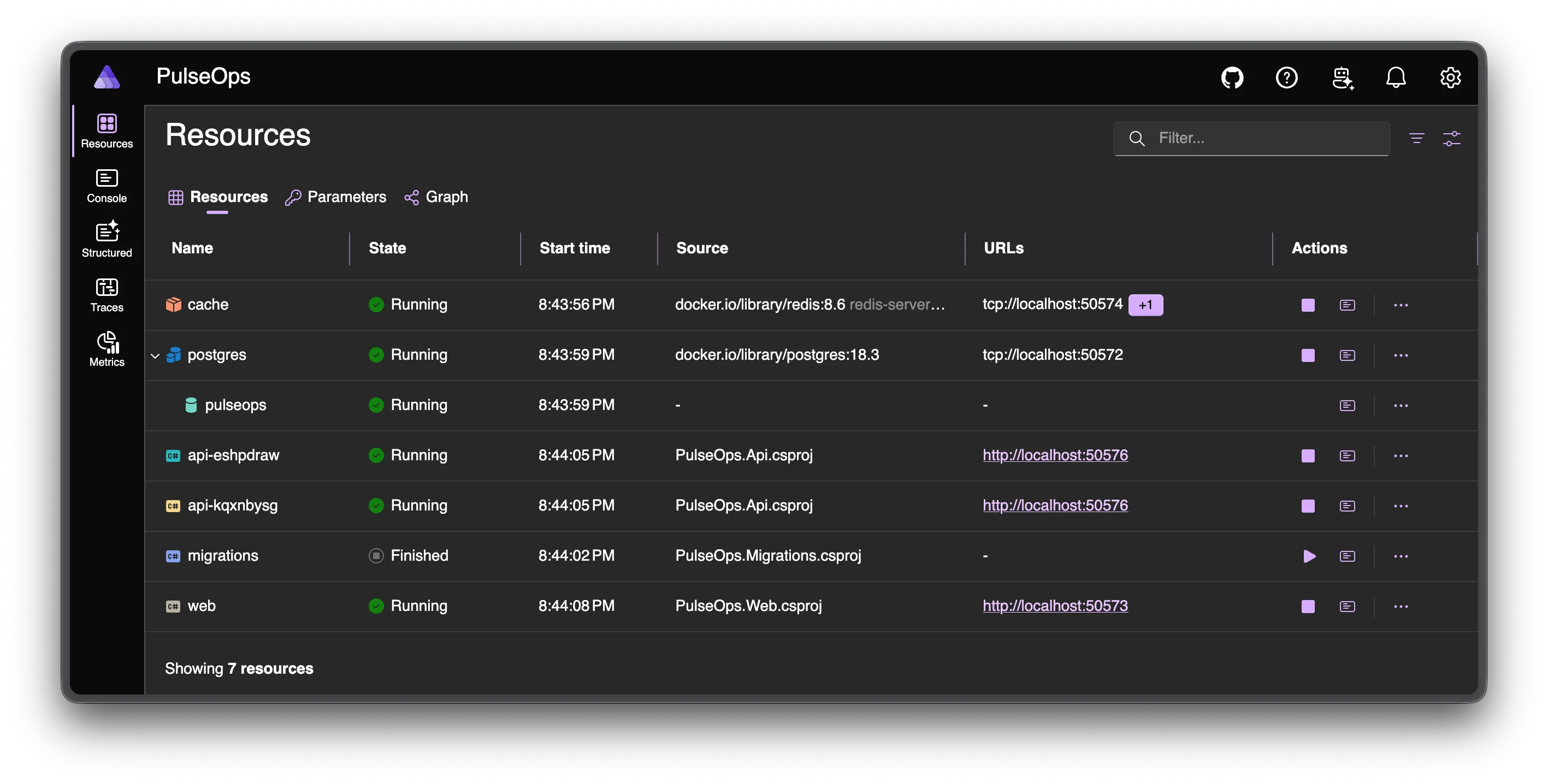1548x784 pixels.
Task: Open more actions menu for postgres
Action: click(1401, 355)
